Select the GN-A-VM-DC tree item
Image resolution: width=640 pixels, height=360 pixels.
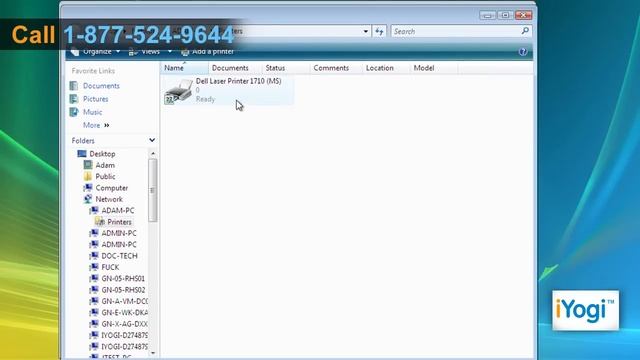(124, 301)
